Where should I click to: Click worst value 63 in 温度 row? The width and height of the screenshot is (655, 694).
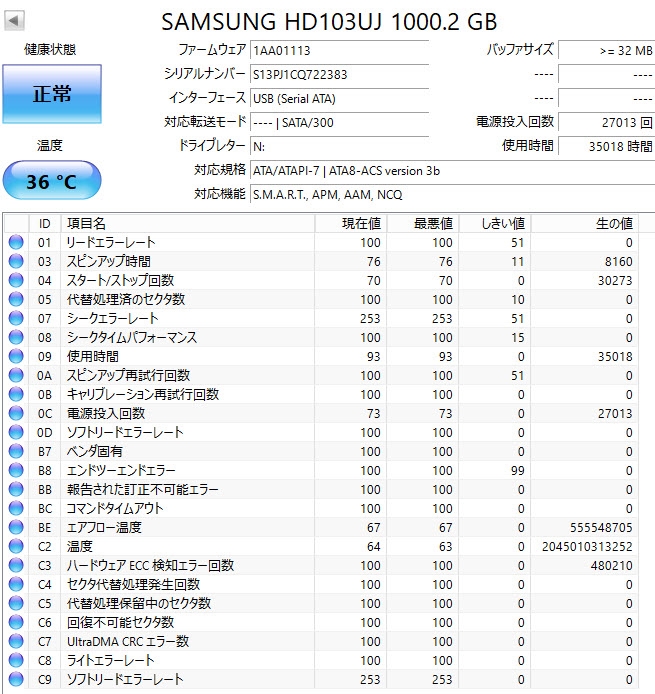[446, 547]
